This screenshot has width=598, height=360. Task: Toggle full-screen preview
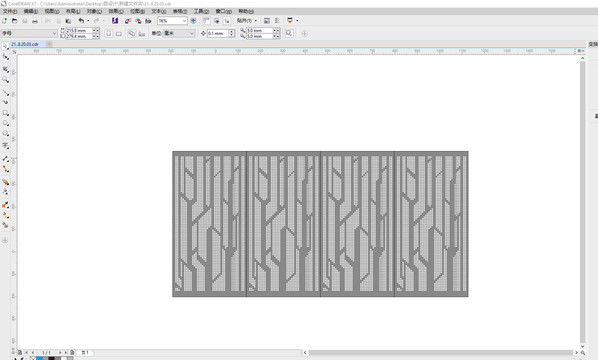(x=193, y=21)
